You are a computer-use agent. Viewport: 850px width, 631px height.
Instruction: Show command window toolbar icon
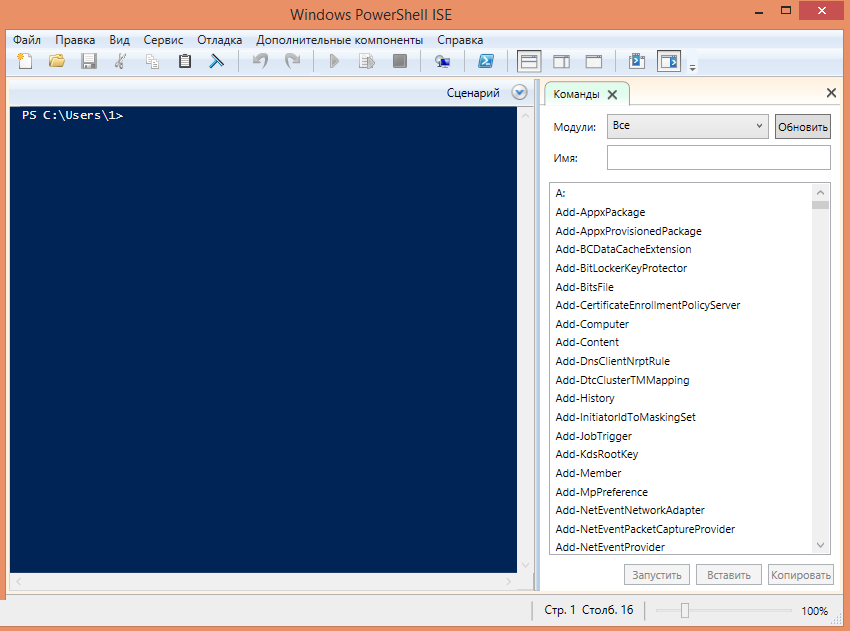click(637, 61)
